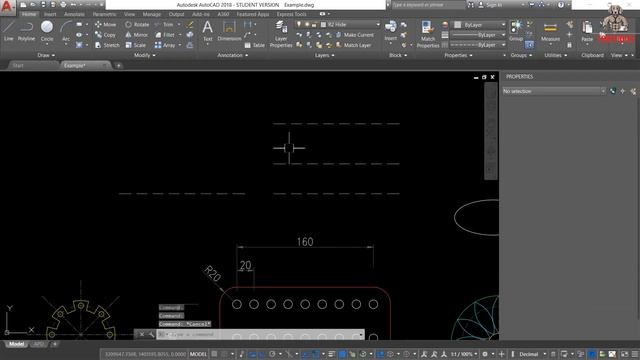Open the Express Tools ribbon tab
The image size is (640, 360).
pyautogui.click(x=291, y=14)
